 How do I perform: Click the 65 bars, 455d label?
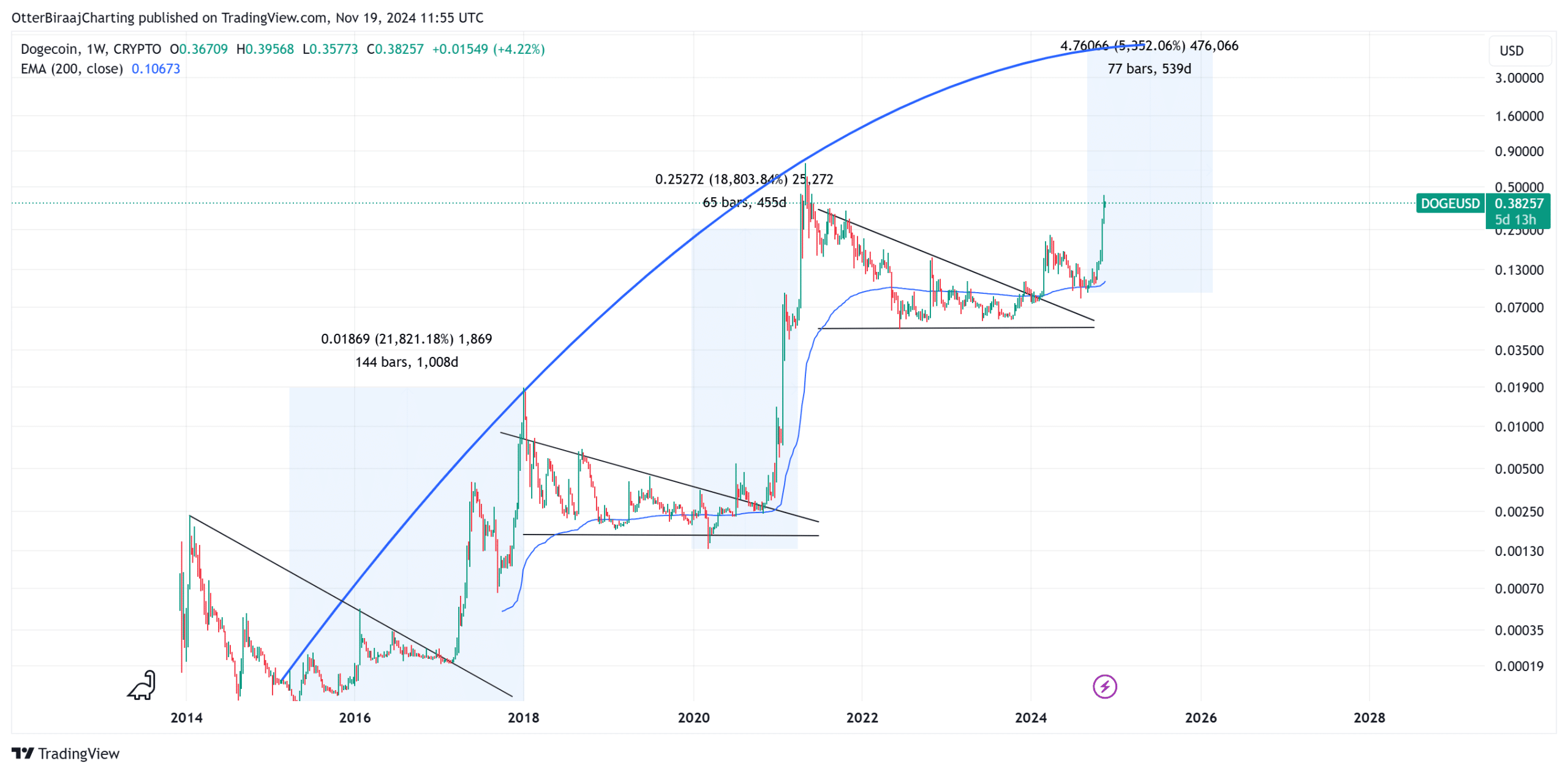click(x=744, y=202)
